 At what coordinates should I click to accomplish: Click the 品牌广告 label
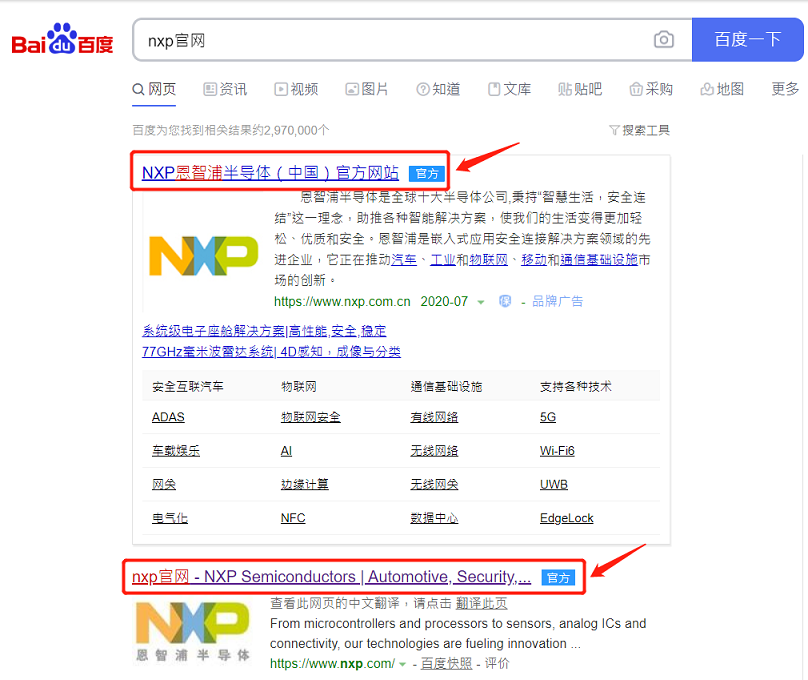[557, 301]
